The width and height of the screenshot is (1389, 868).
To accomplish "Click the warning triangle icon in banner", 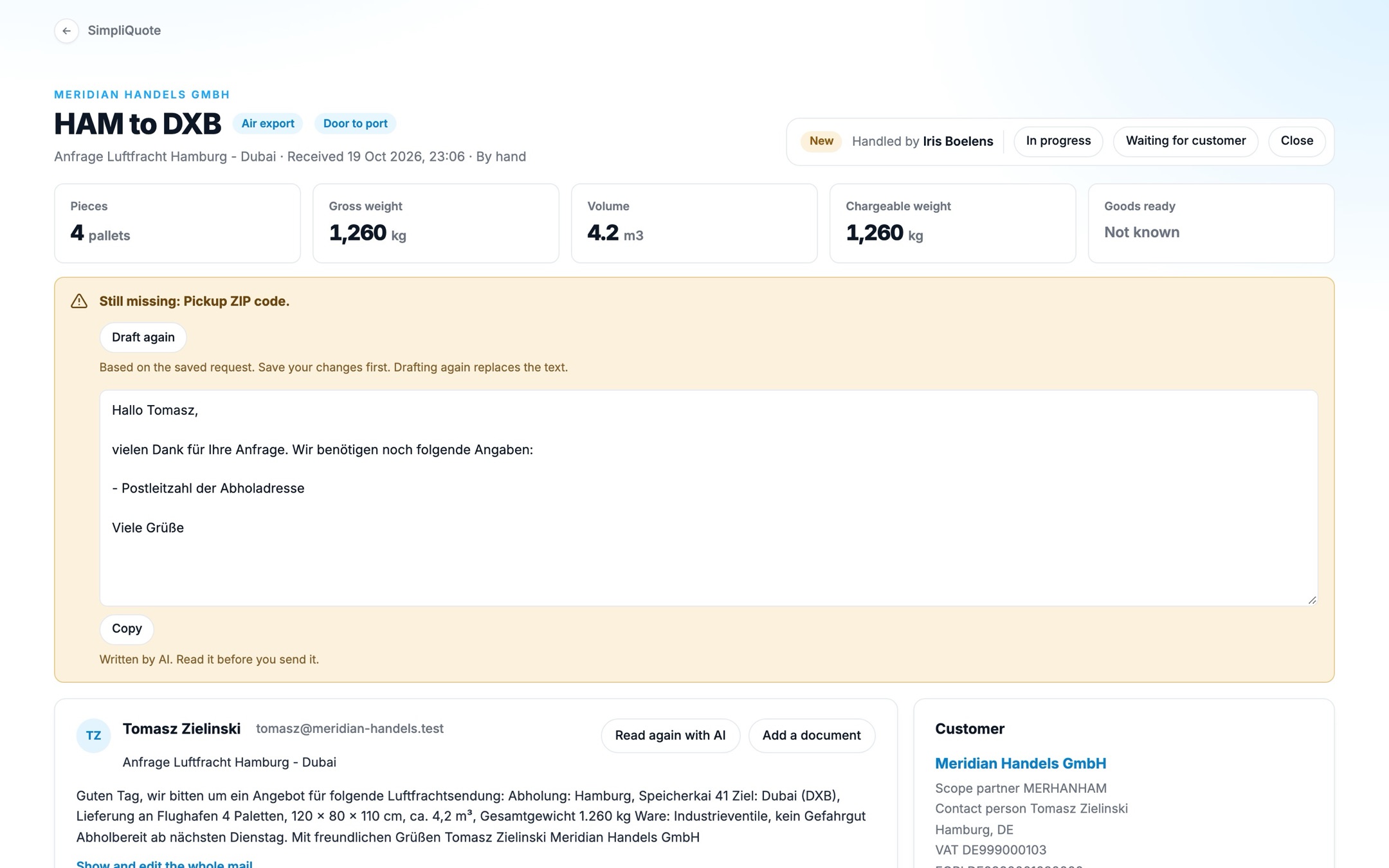I will coord(79,301).
